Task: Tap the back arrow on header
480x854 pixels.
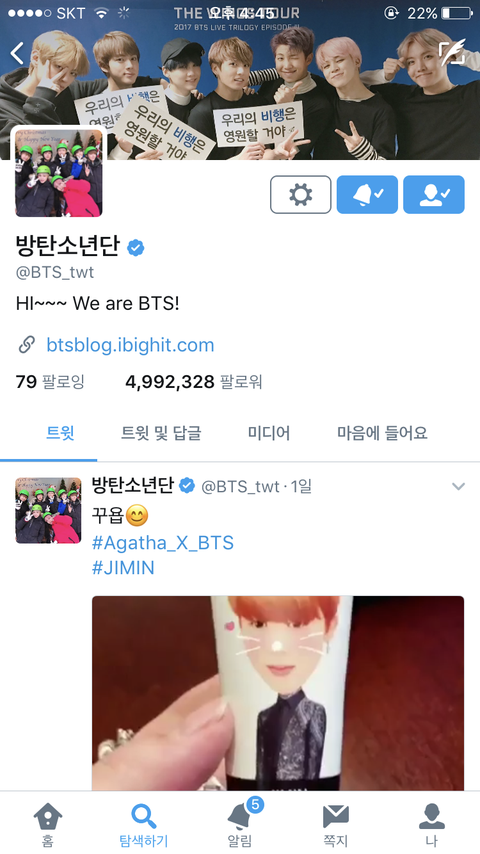Action: 17,53
